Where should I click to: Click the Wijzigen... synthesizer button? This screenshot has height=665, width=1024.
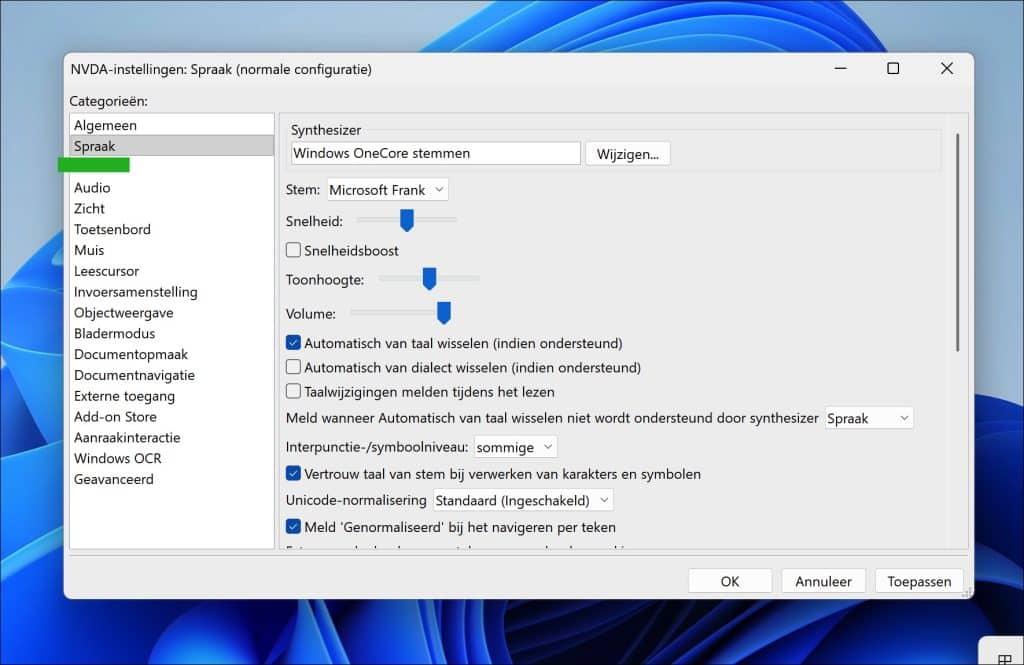point(627,154)
